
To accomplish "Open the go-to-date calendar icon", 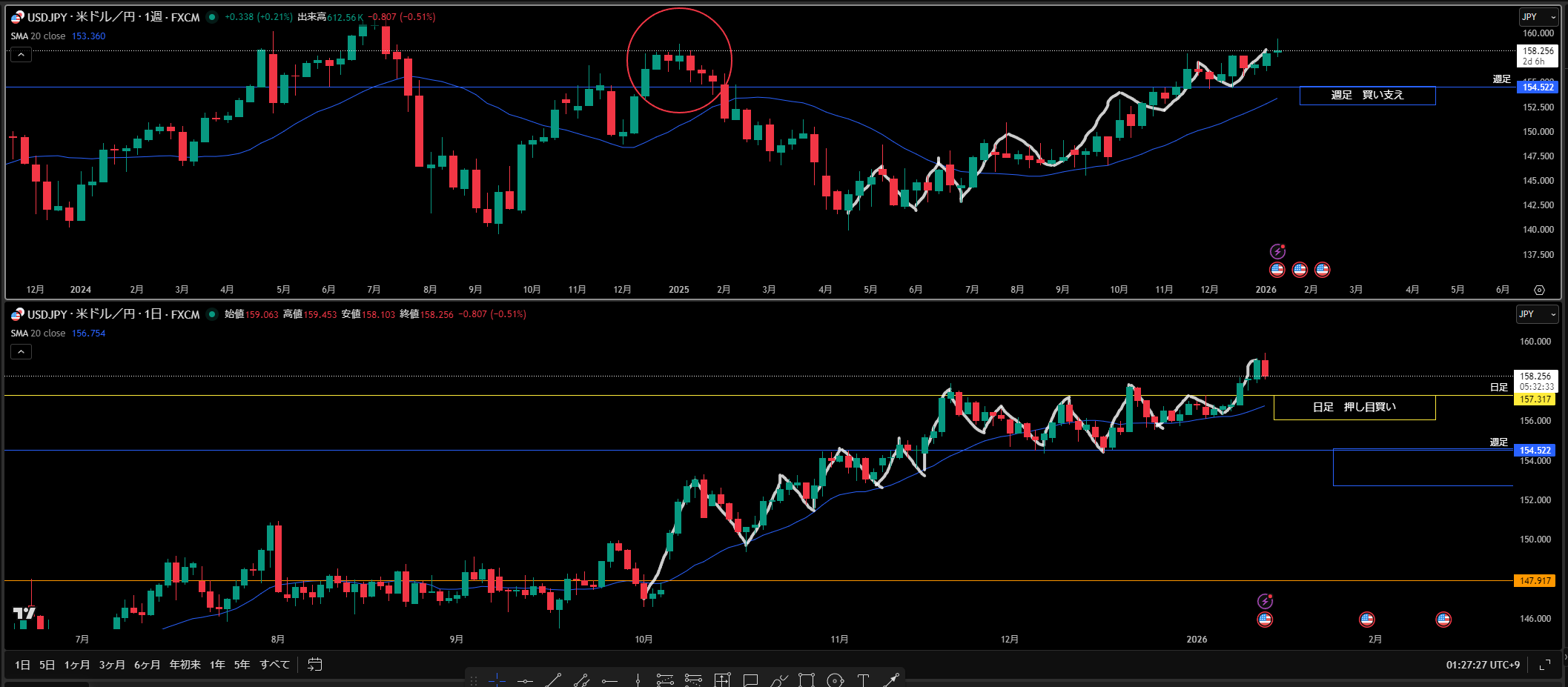I will [314, 664].
